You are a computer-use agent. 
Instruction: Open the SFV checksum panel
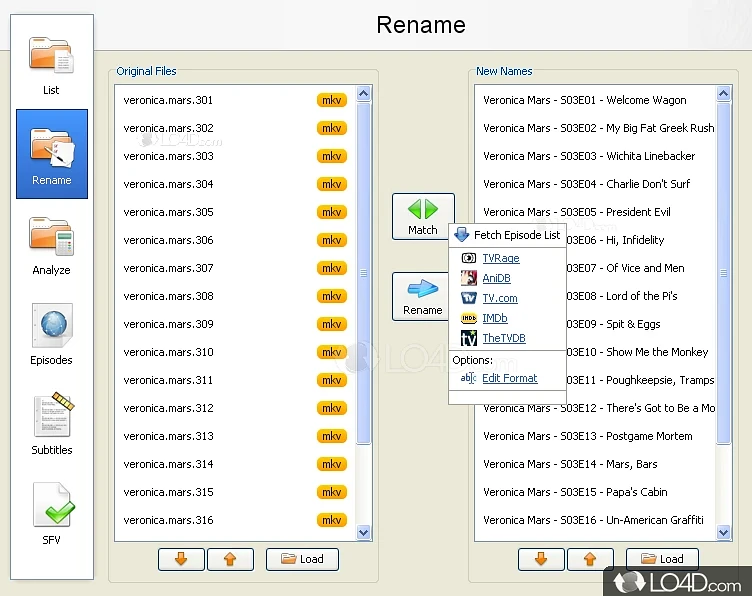click(x=51, y=516)
